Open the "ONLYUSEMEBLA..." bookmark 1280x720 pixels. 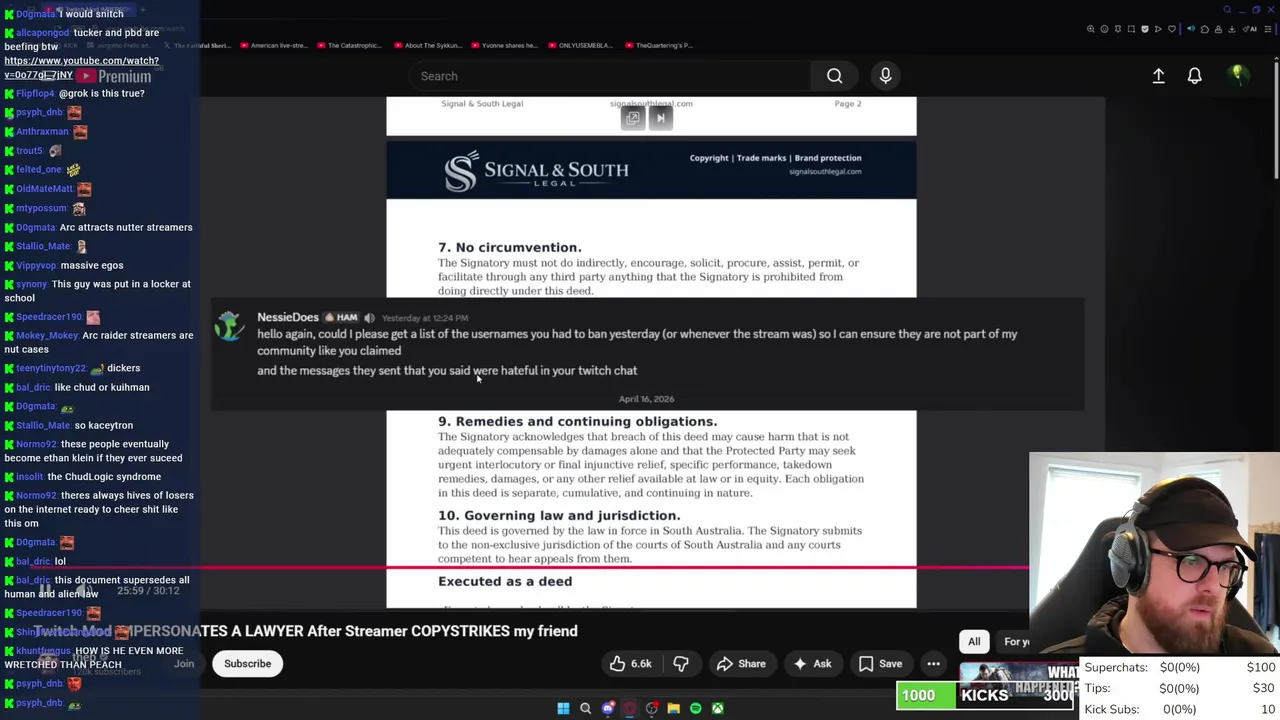coord(580,45)
